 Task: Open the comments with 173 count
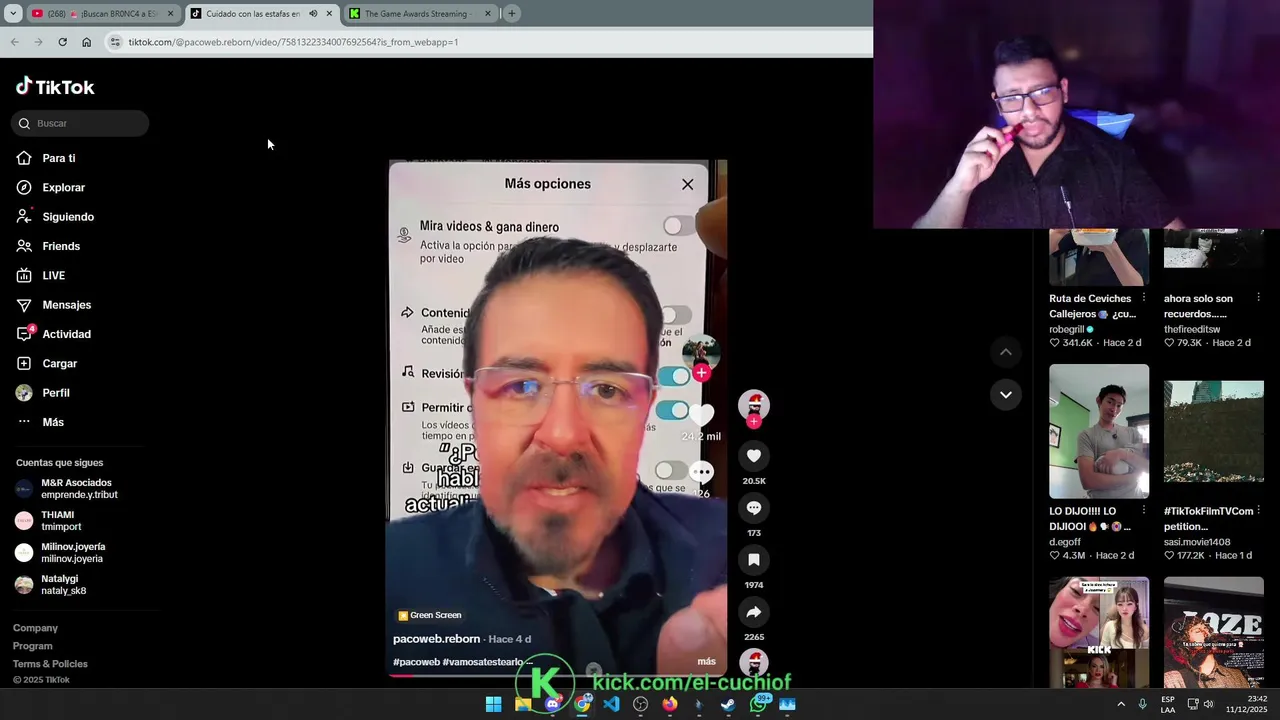(x=754, y=508)
